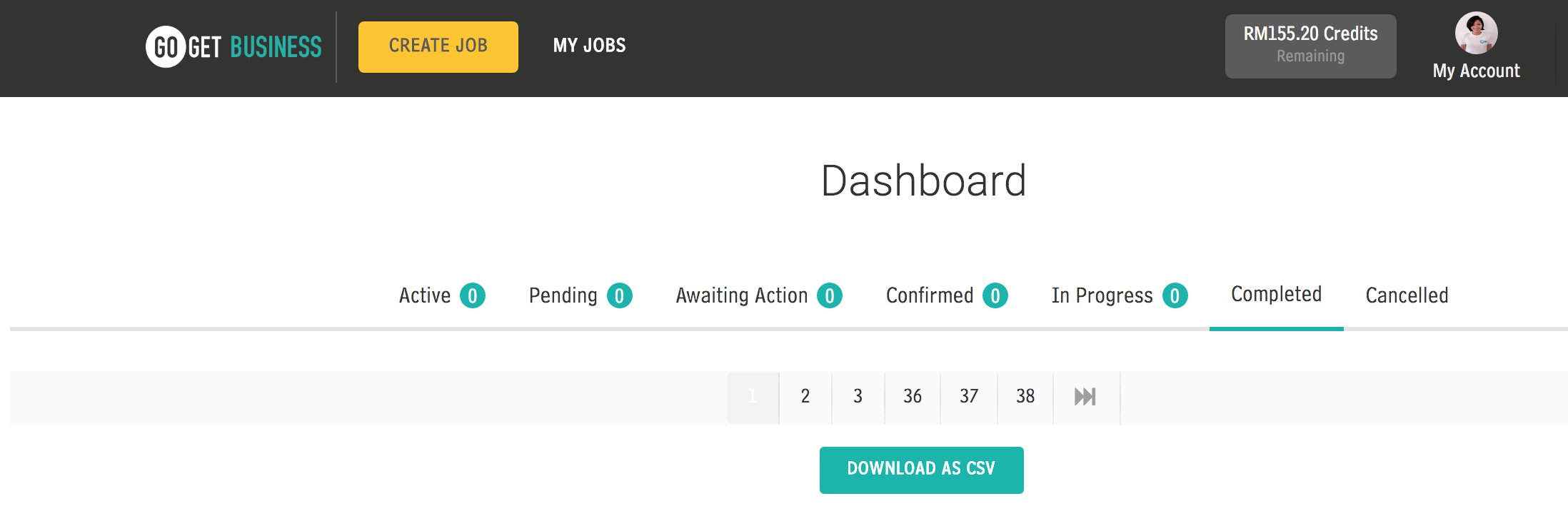Check the RM155.20 Credits Remaining box
1568x521 pixels.
coord(1310,46)
